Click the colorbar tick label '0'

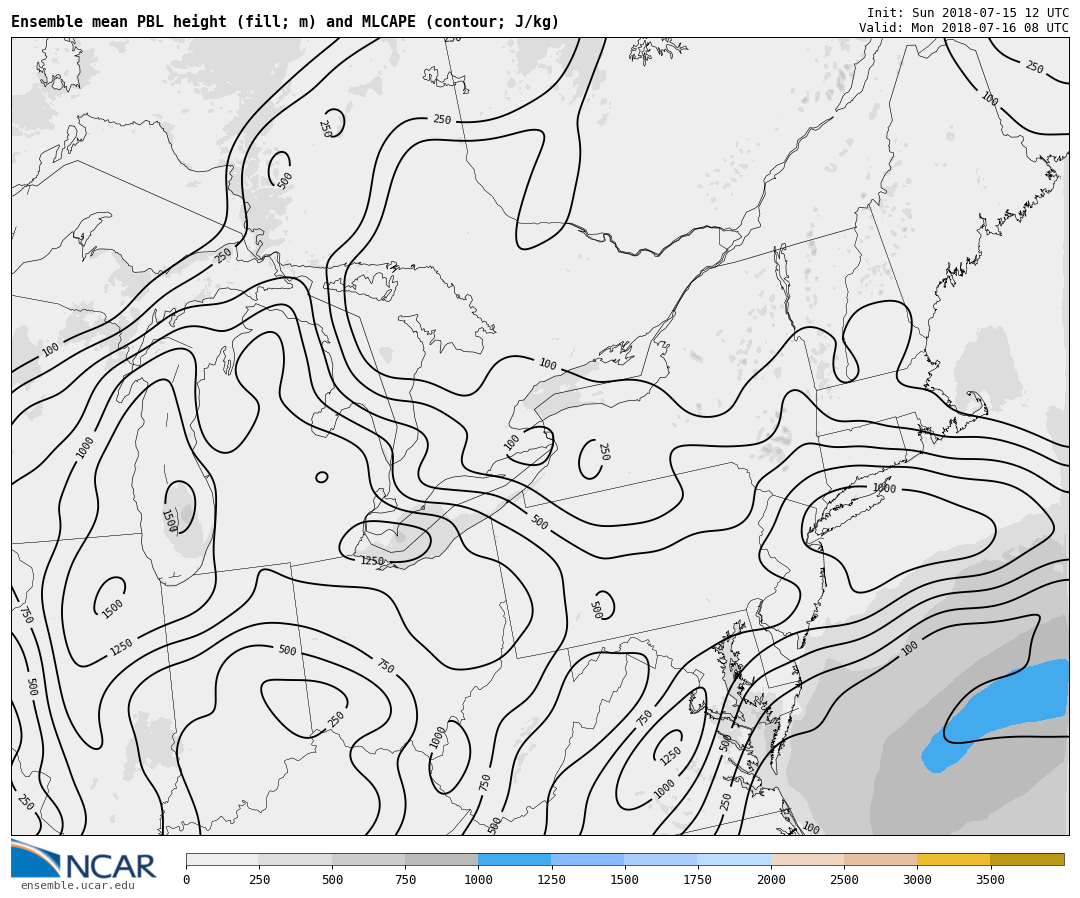187,879
